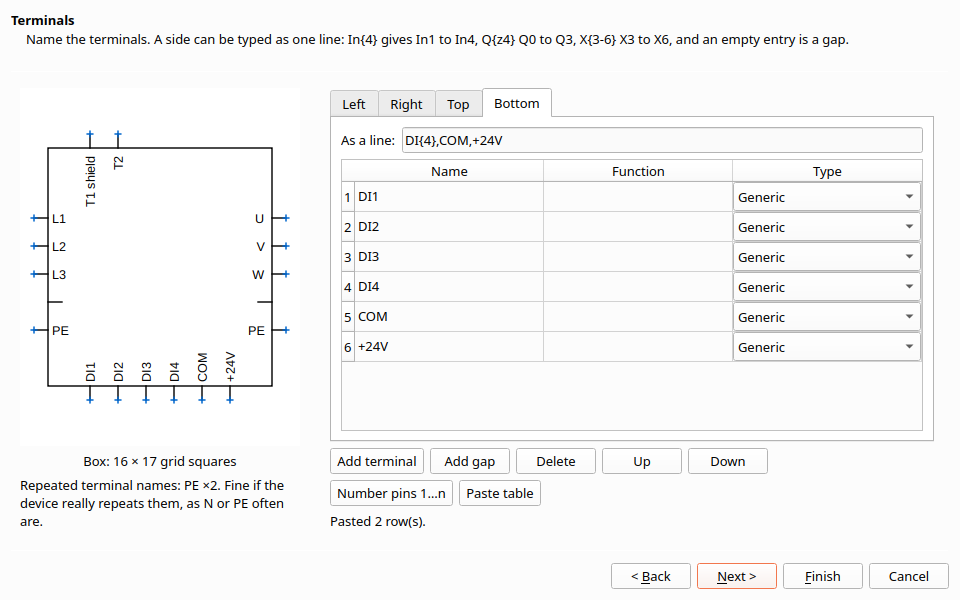
Task: Expand Type dropdown for COM row
Action: [x=827, y=317]
